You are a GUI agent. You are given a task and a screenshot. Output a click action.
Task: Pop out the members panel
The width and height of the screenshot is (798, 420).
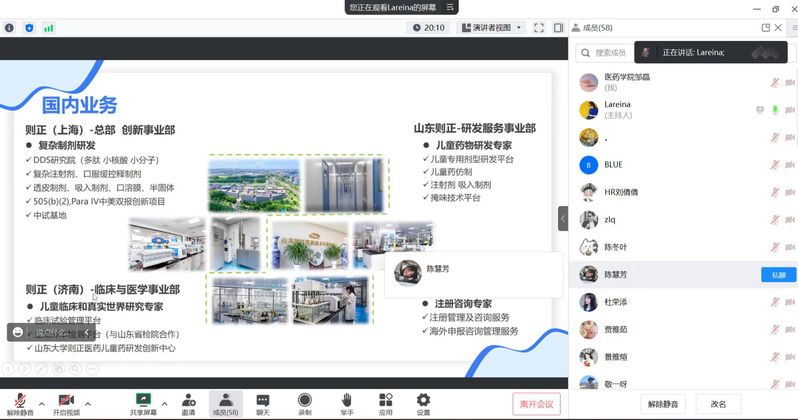point(765,28)
